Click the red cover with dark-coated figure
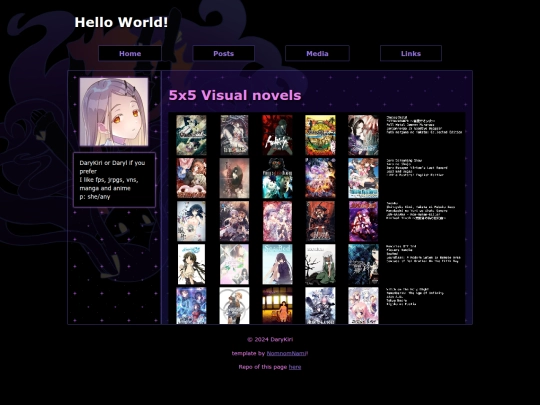Viewport: 540px width, 405px height. pyautogui.click(x=277, y=135)
